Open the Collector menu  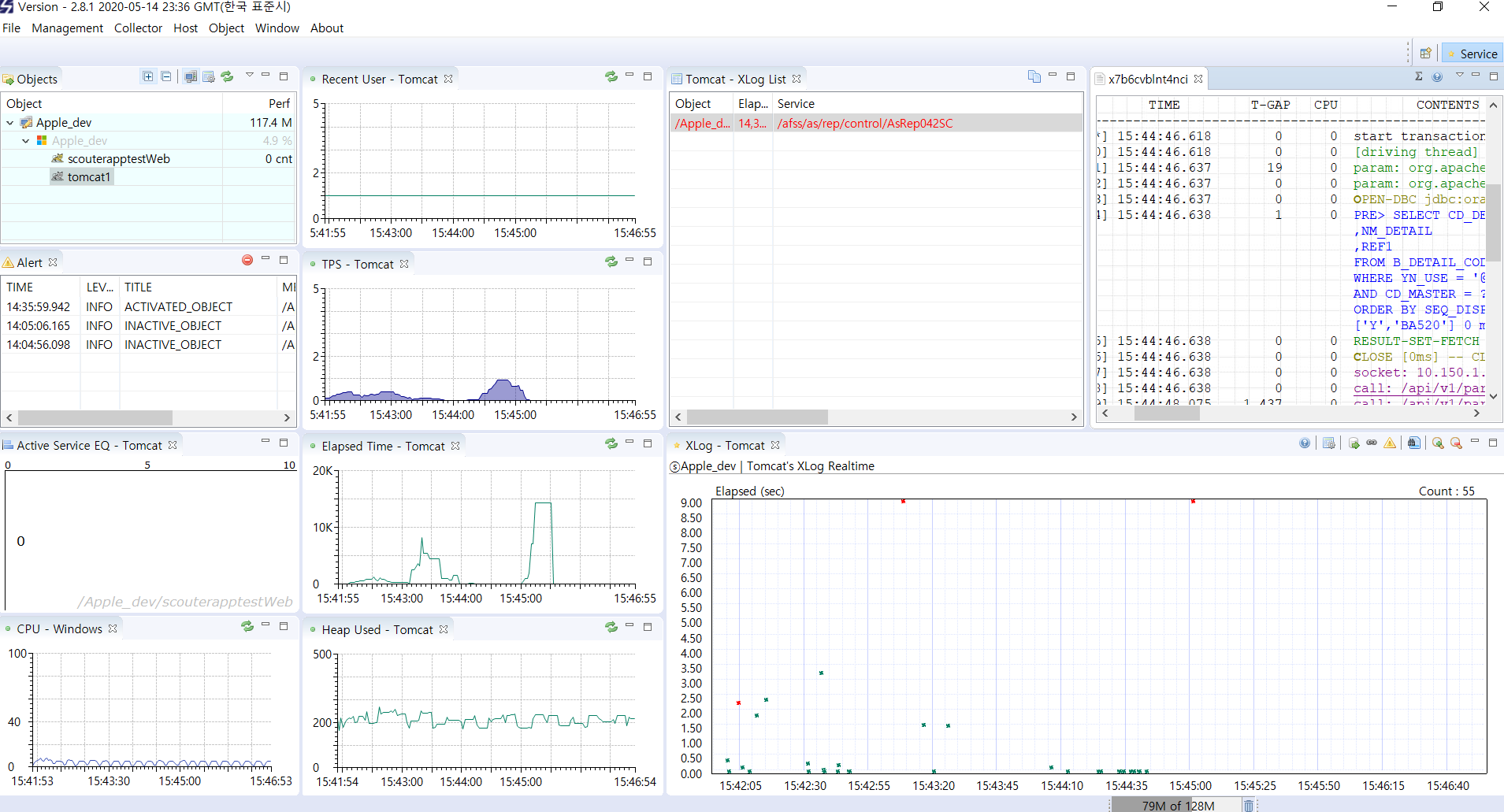(x=139, y=28)
